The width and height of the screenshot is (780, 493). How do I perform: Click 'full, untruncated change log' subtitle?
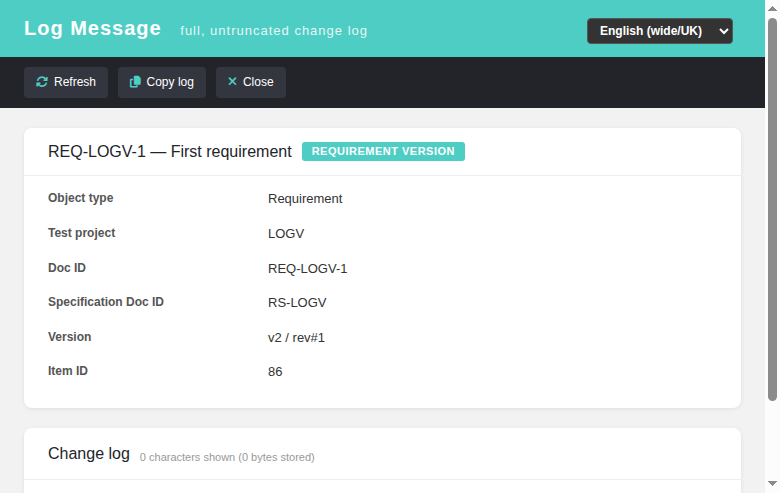click(x=274, y=31)
